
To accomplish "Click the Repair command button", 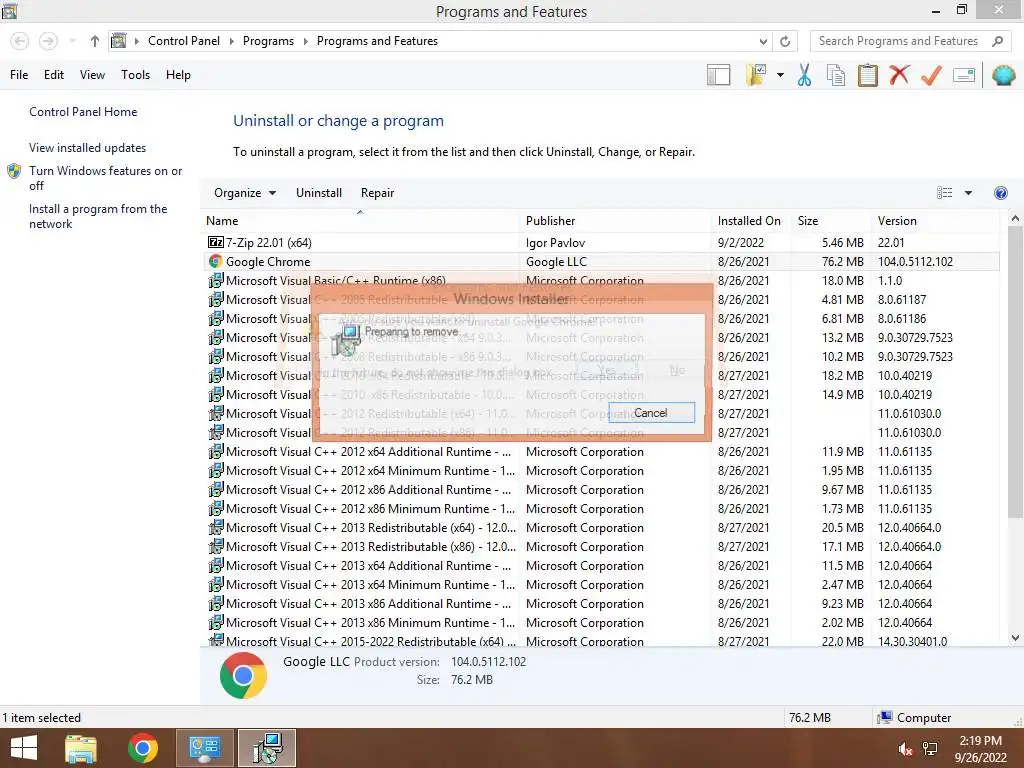I will (x=377, y=193).
